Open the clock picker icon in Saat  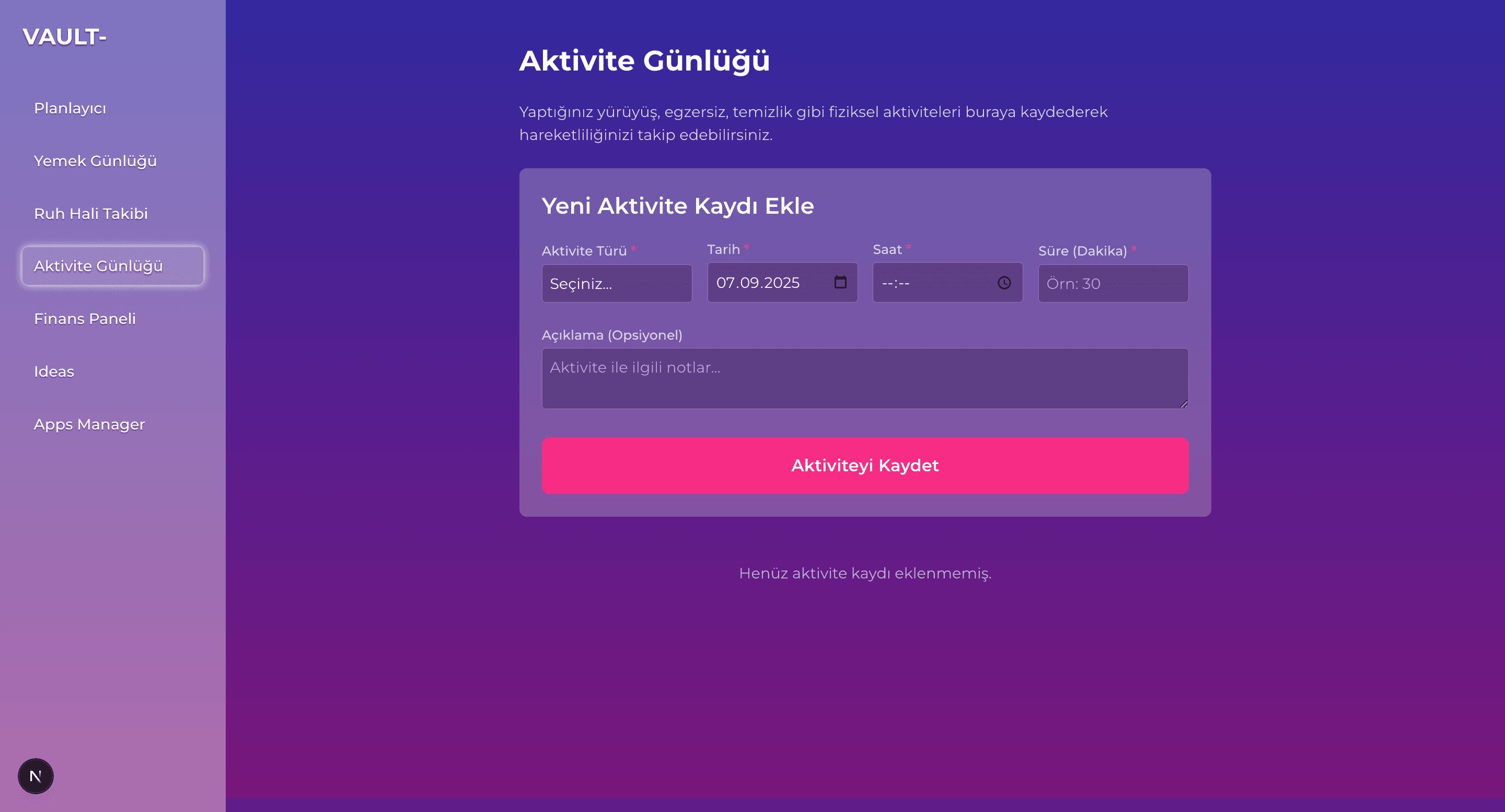(x=1004, y=283)
